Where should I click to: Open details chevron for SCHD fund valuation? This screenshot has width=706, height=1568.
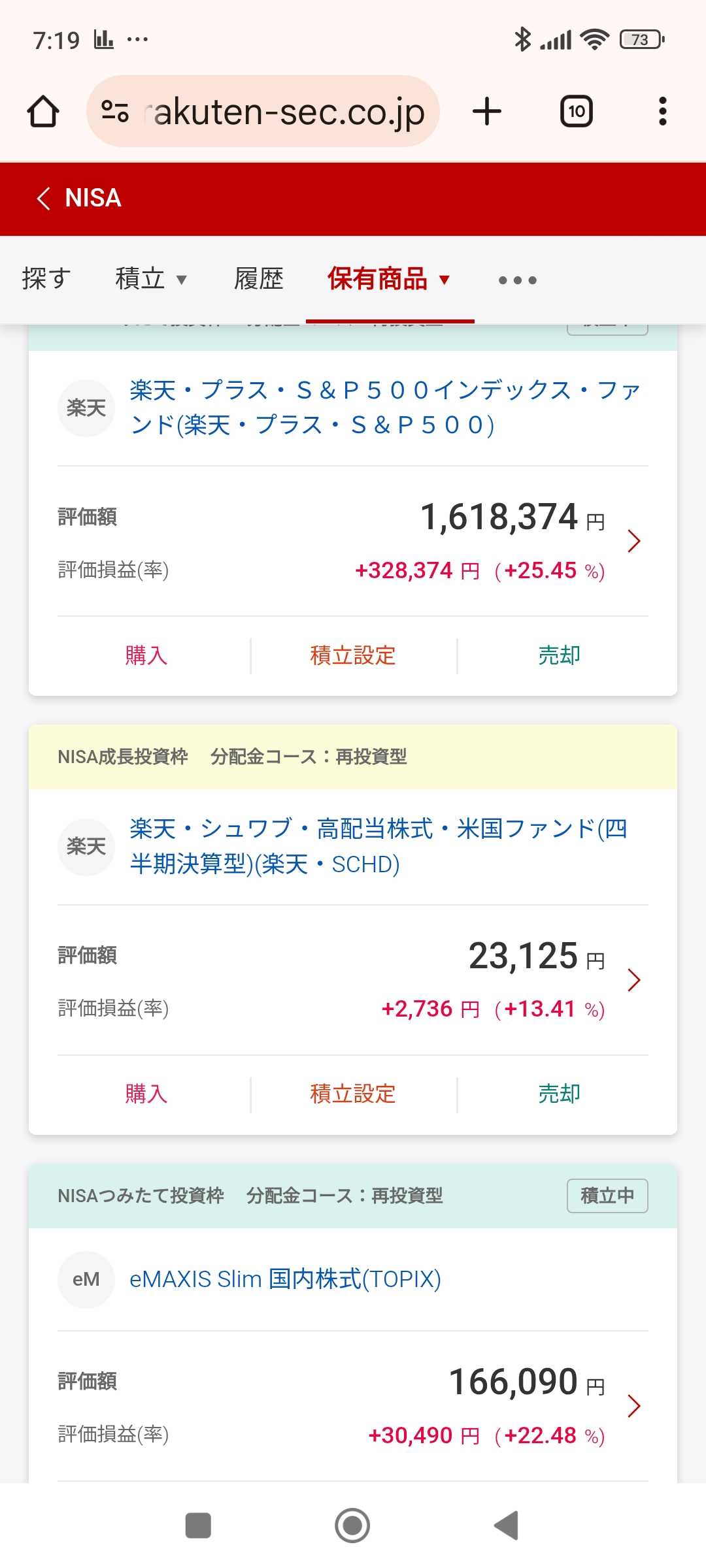point(633,980)
